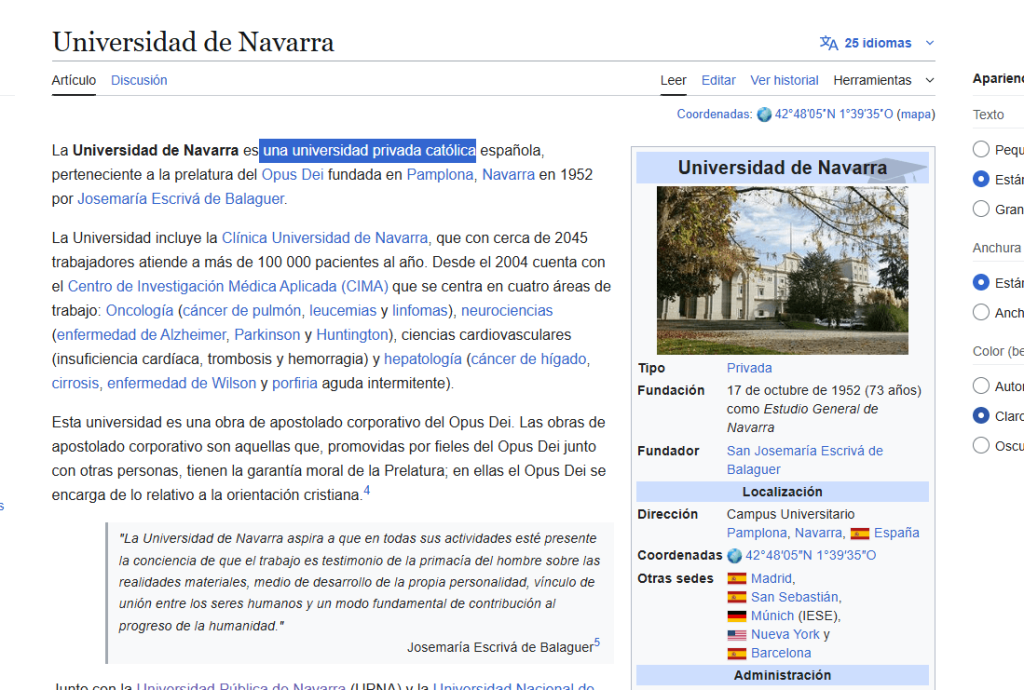The height and width of the screenshot is (690, 1024).
Task: Click the Spain flag beside Barcelona
Action: click(x=737, y=653)
